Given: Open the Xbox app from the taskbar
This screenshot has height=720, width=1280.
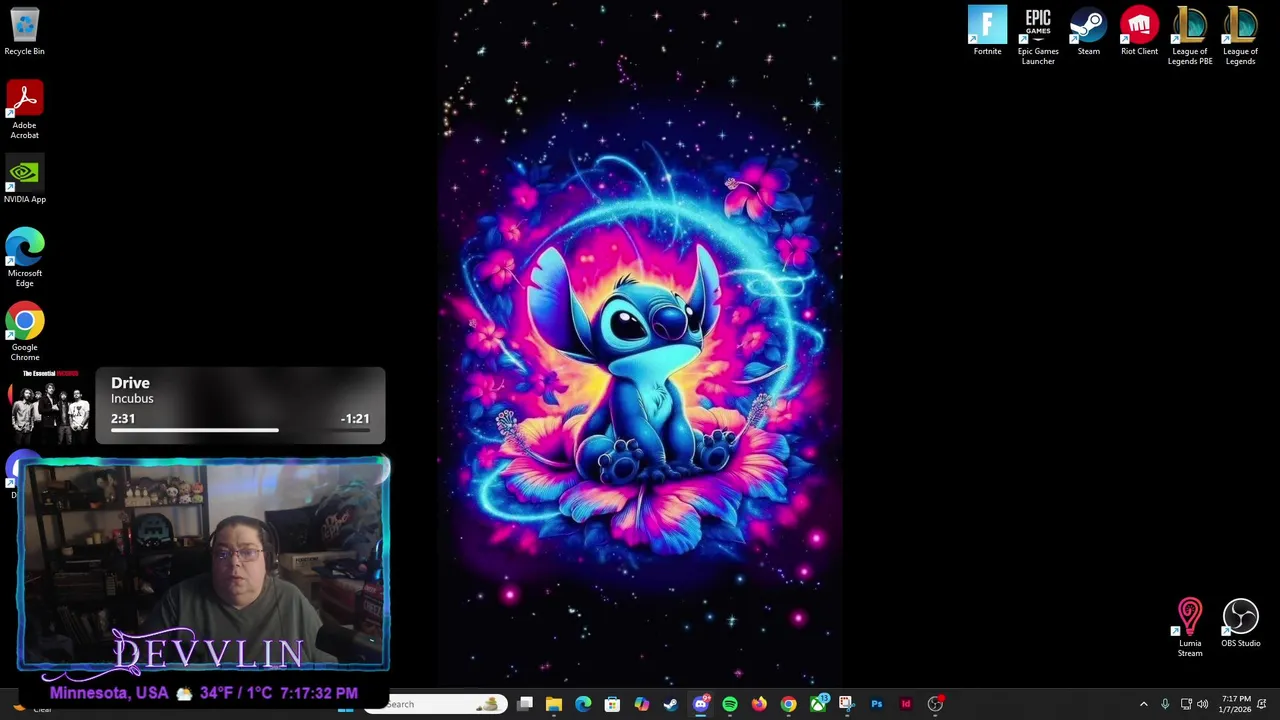Looking at the screenshot, I should pos(818,704).
